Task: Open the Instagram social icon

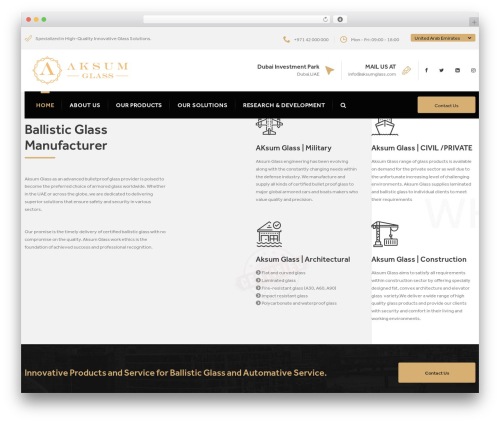Action: [473, 70]
